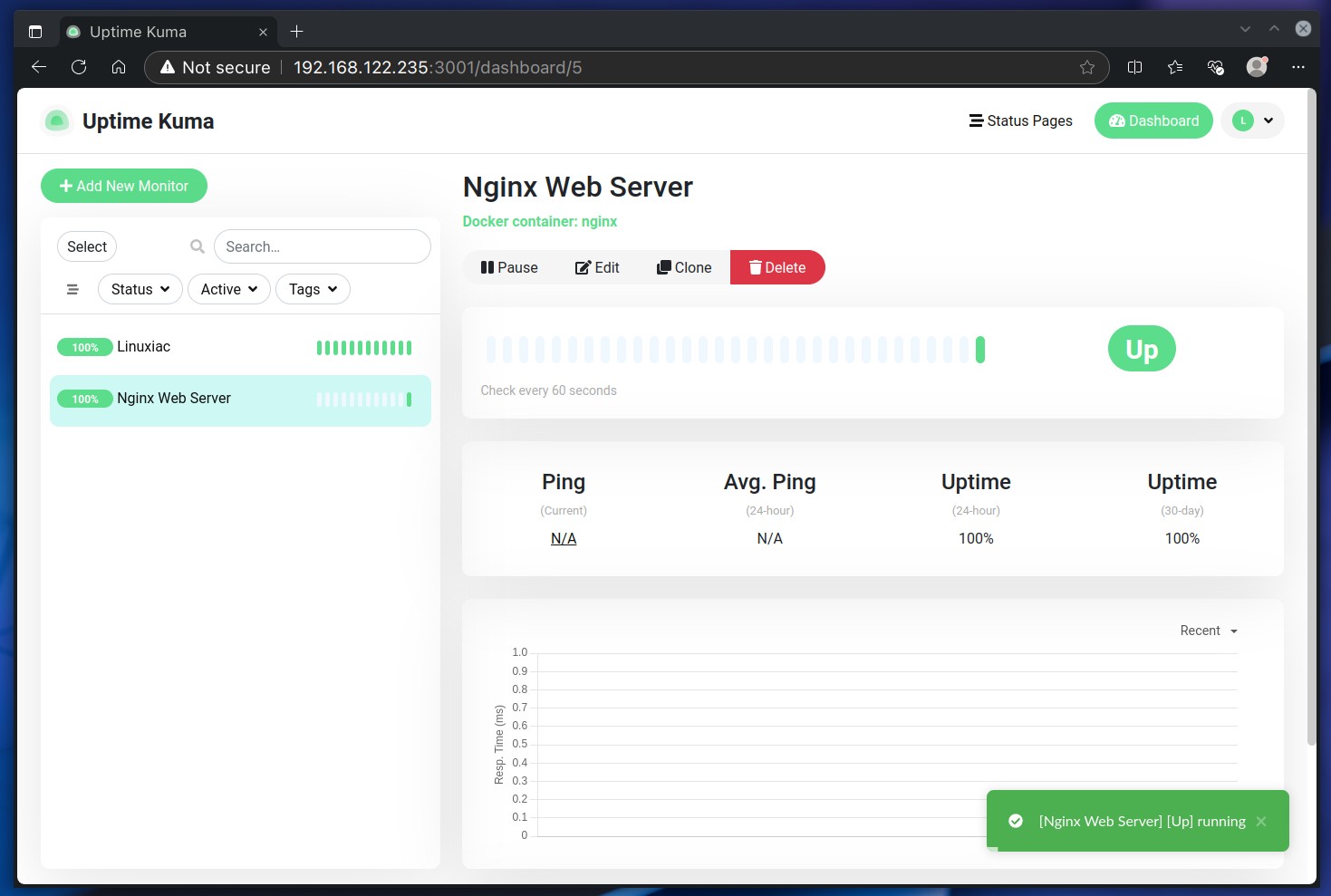Expand the Status filter dropdown
Screen dimensions: 1331x896
pos(140,289)
